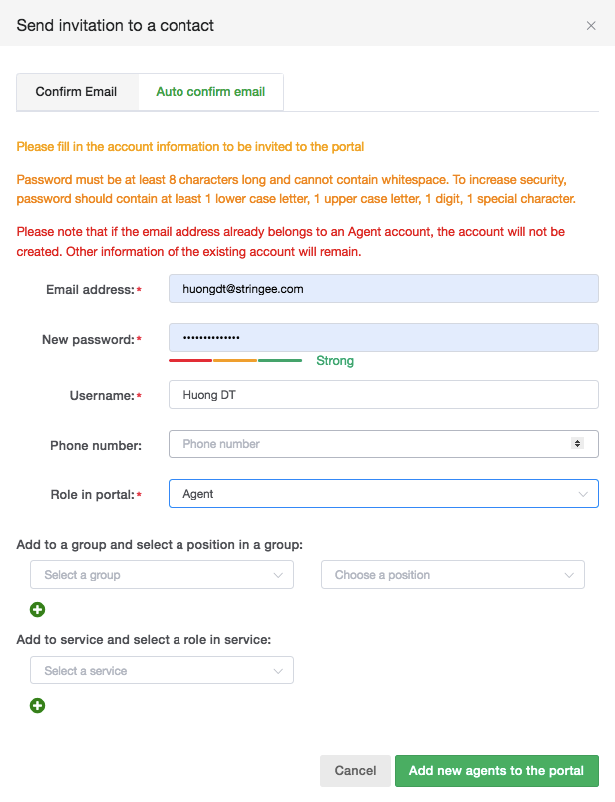
Task: Click the Phone number stepper arrows
Action: click(577, 443)
